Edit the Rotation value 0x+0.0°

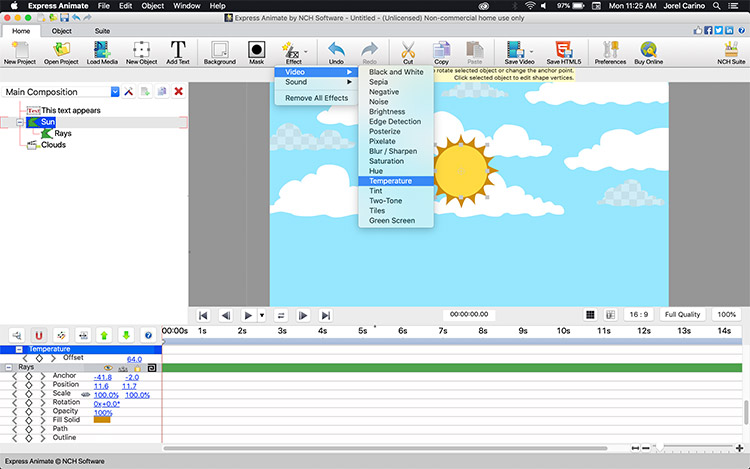click(x=107, y=404)
